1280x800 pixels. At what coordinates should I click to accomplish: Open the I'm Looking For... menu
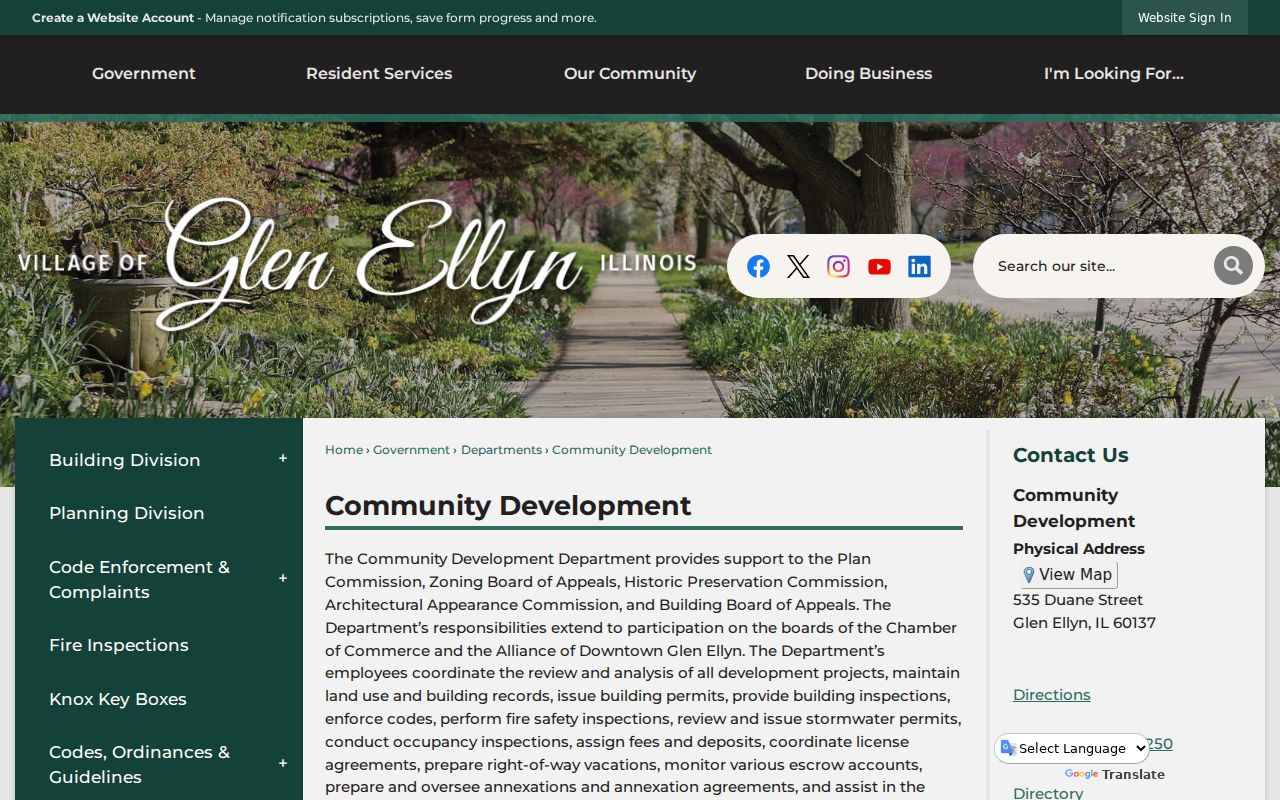tap(1114, 74)
